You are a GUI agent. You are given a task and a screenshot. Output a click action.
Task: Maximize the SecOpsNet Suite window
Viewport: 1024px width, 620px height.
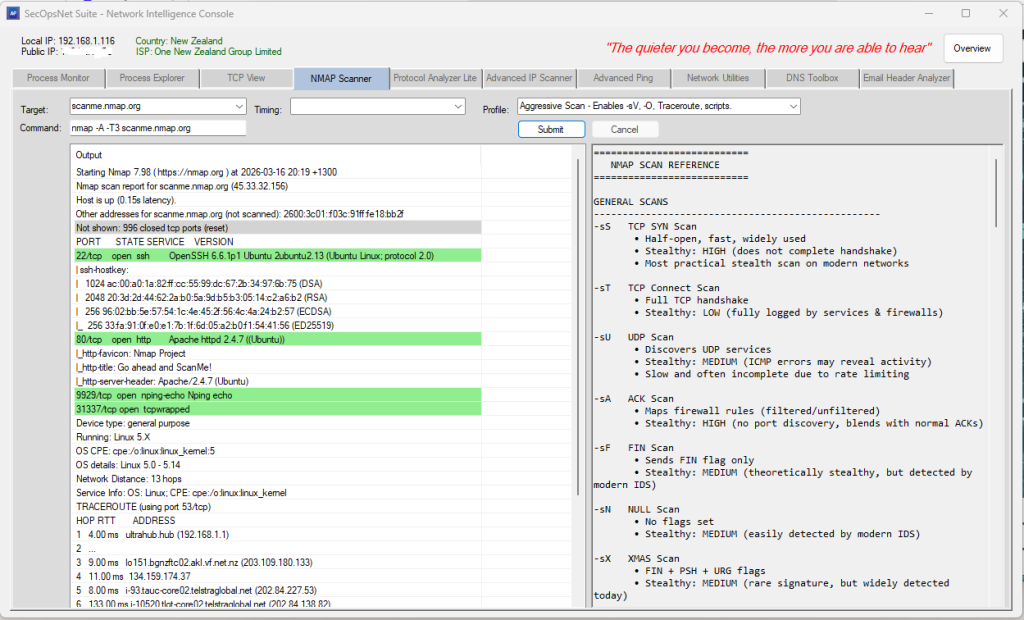click(965, 13)
